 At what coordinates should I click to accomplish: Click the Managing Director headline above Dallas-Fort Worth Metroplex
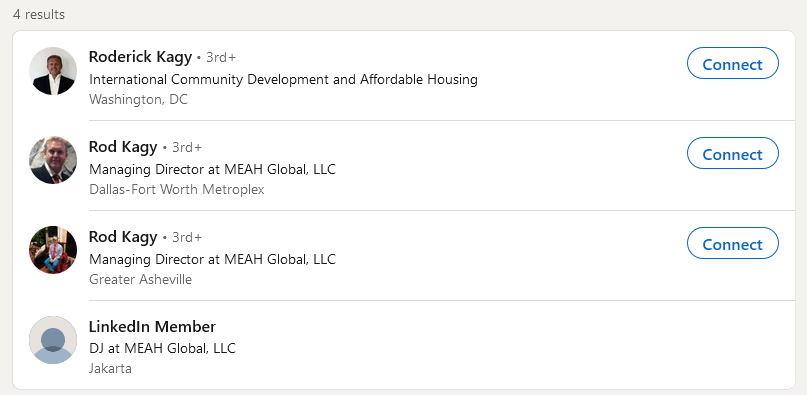pyautogui.click(x=212, y=169)
